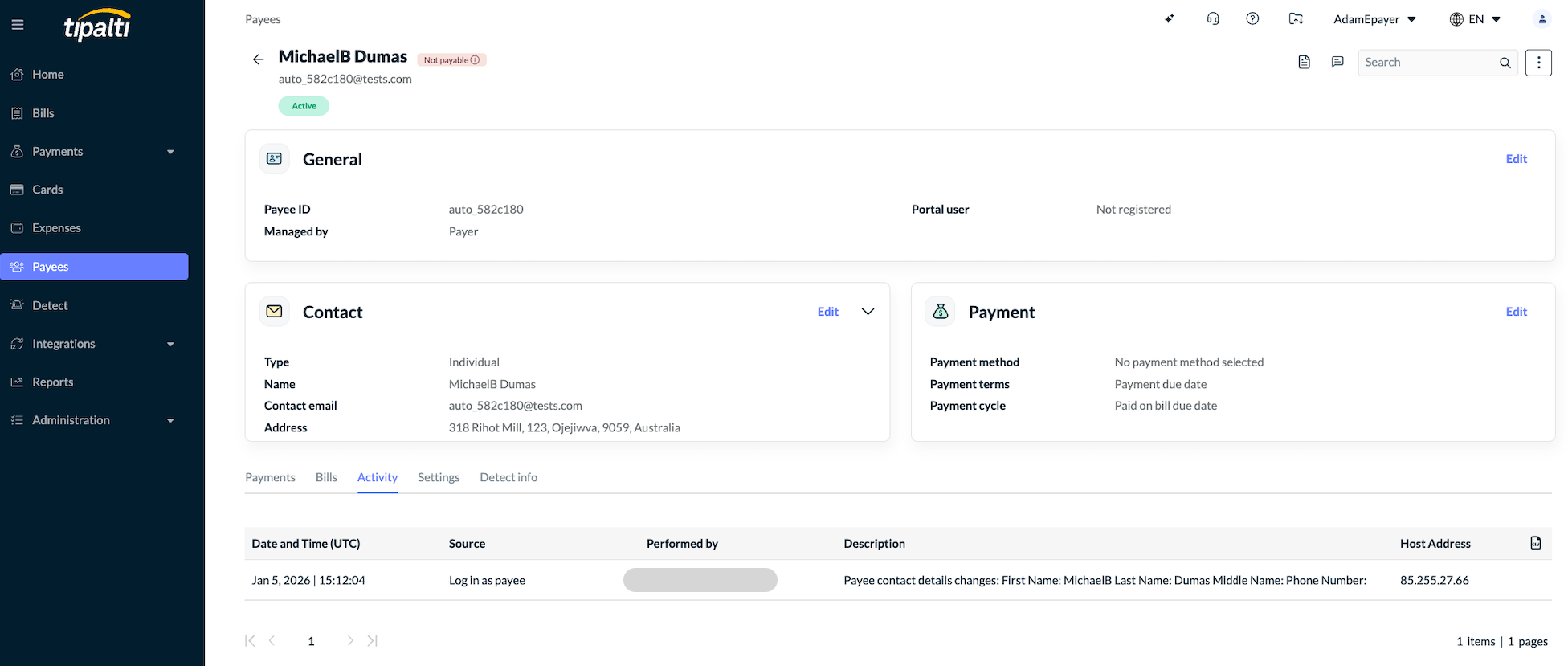Go back with the left arrow icon

[x=258, y=59]
